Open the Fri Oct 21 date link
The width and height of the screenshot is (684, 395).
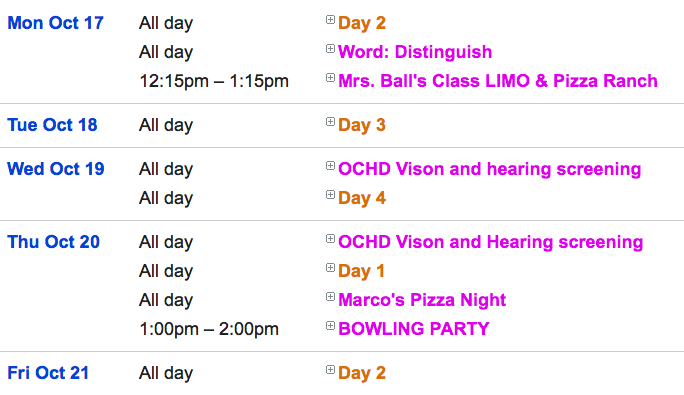tap(48, 373)
